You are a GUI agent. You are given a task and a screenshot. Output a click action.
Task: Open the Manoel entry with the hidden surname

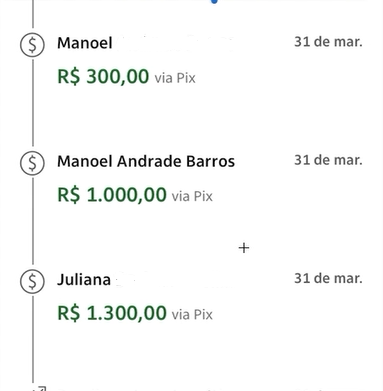[85, 43]
